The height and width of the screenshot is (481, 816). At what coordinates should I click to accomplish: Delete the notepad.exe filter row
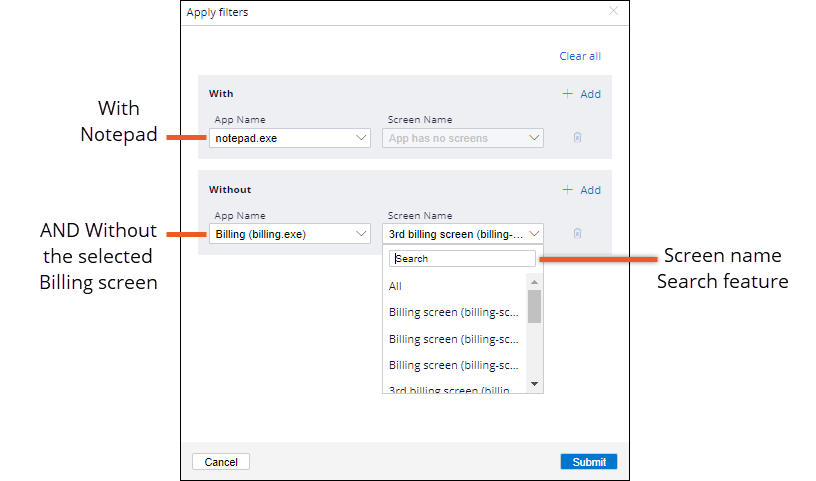tap(577, 138)
